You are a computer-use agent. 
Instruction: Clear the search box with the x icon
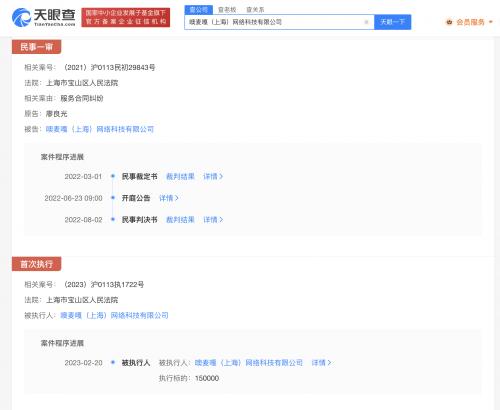(366, 22)
